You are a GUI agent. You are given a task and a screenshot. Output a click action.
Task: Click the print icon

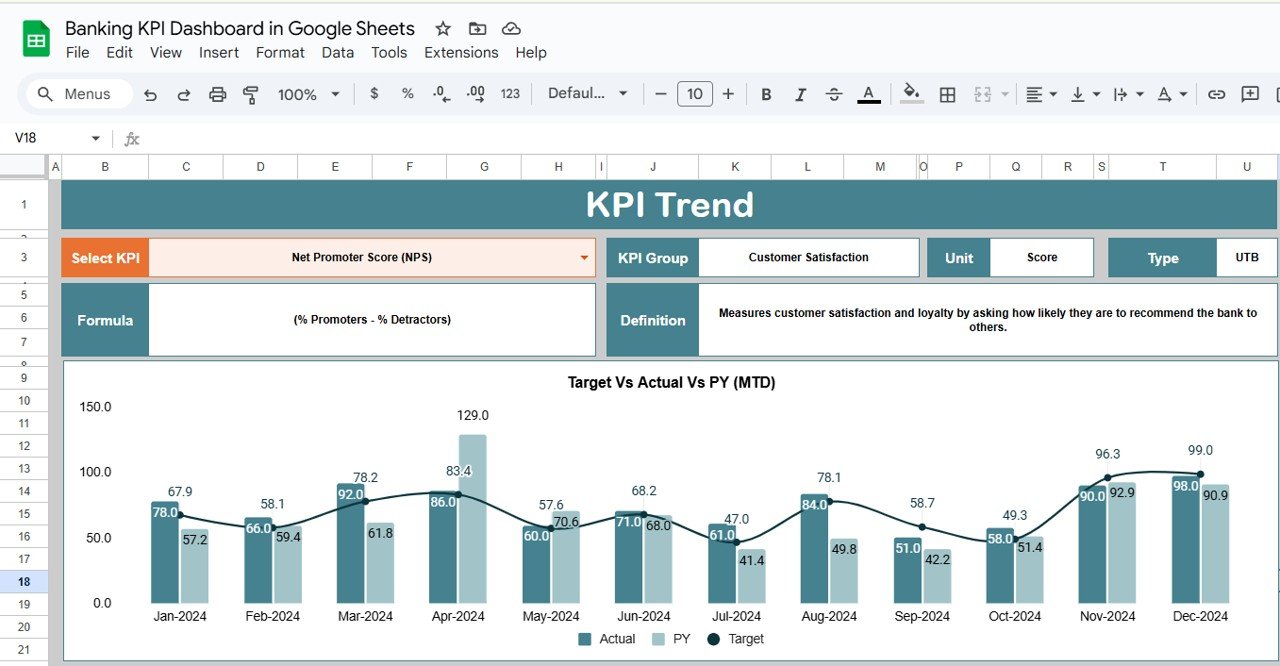click(x=217, y=94)
